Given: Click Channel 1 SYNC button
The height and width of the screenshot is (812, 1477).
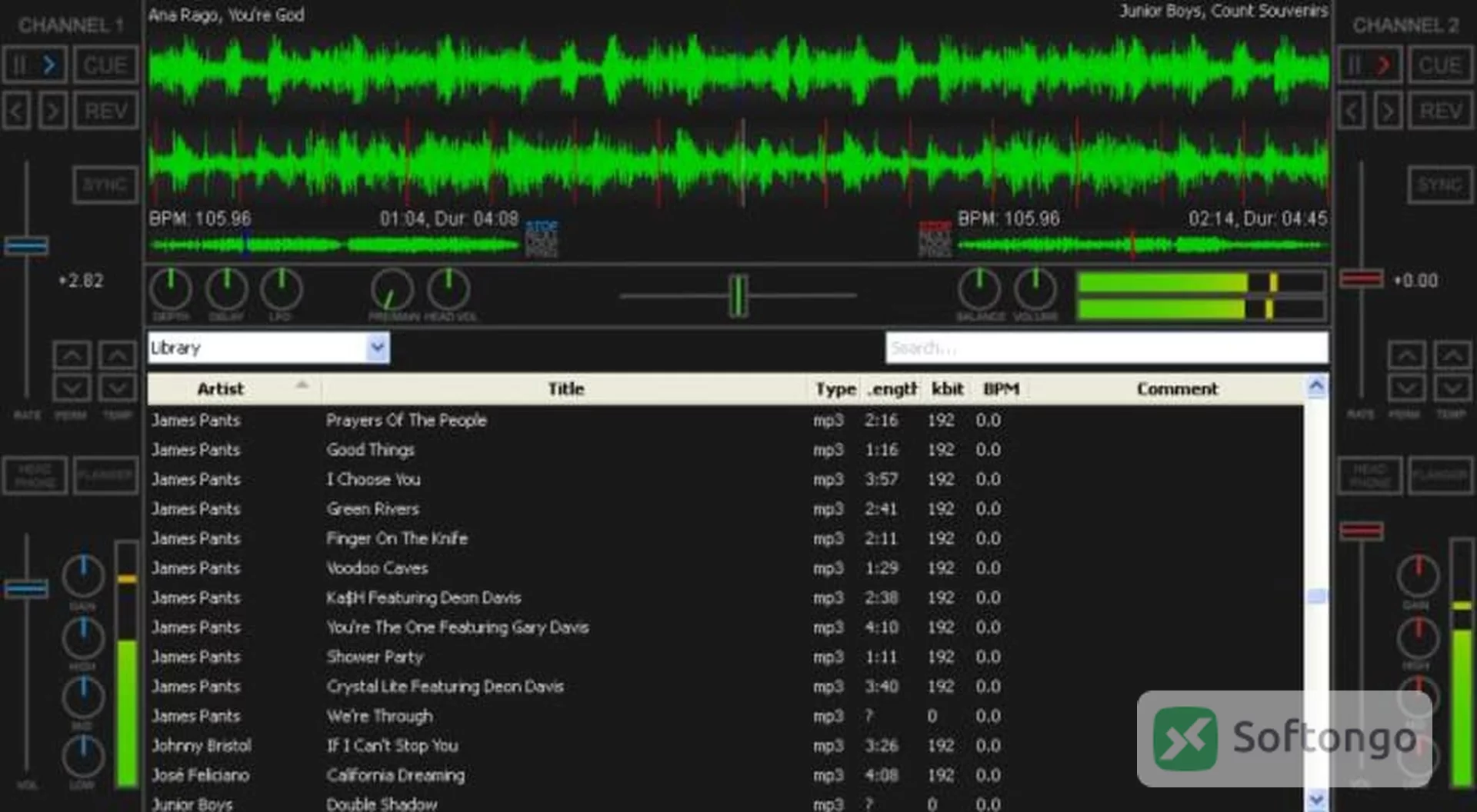Looking at the screenshot, I should (105, 185).
